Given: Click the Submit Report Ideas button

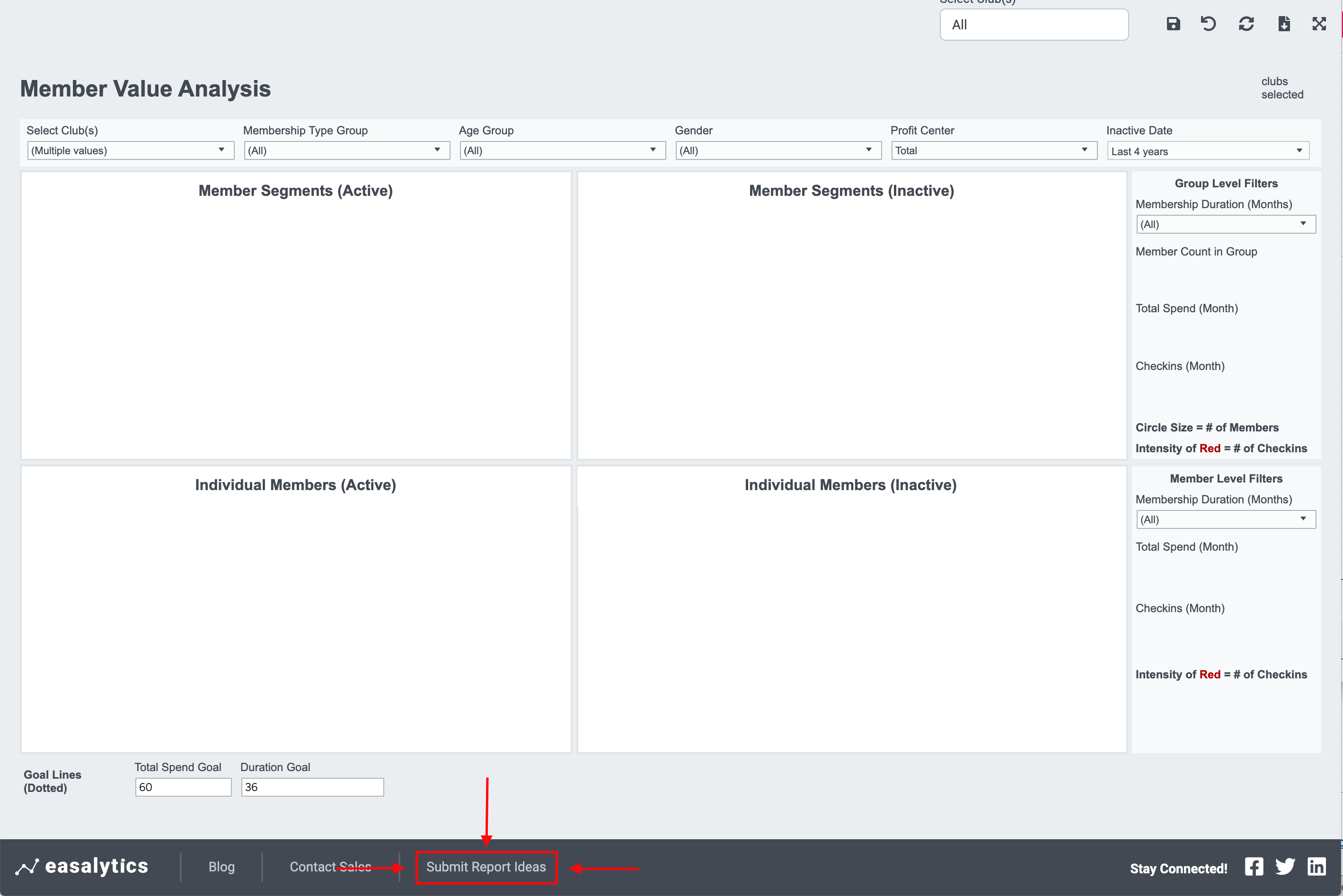Looking at the screenshot, I should pos(486,867).
